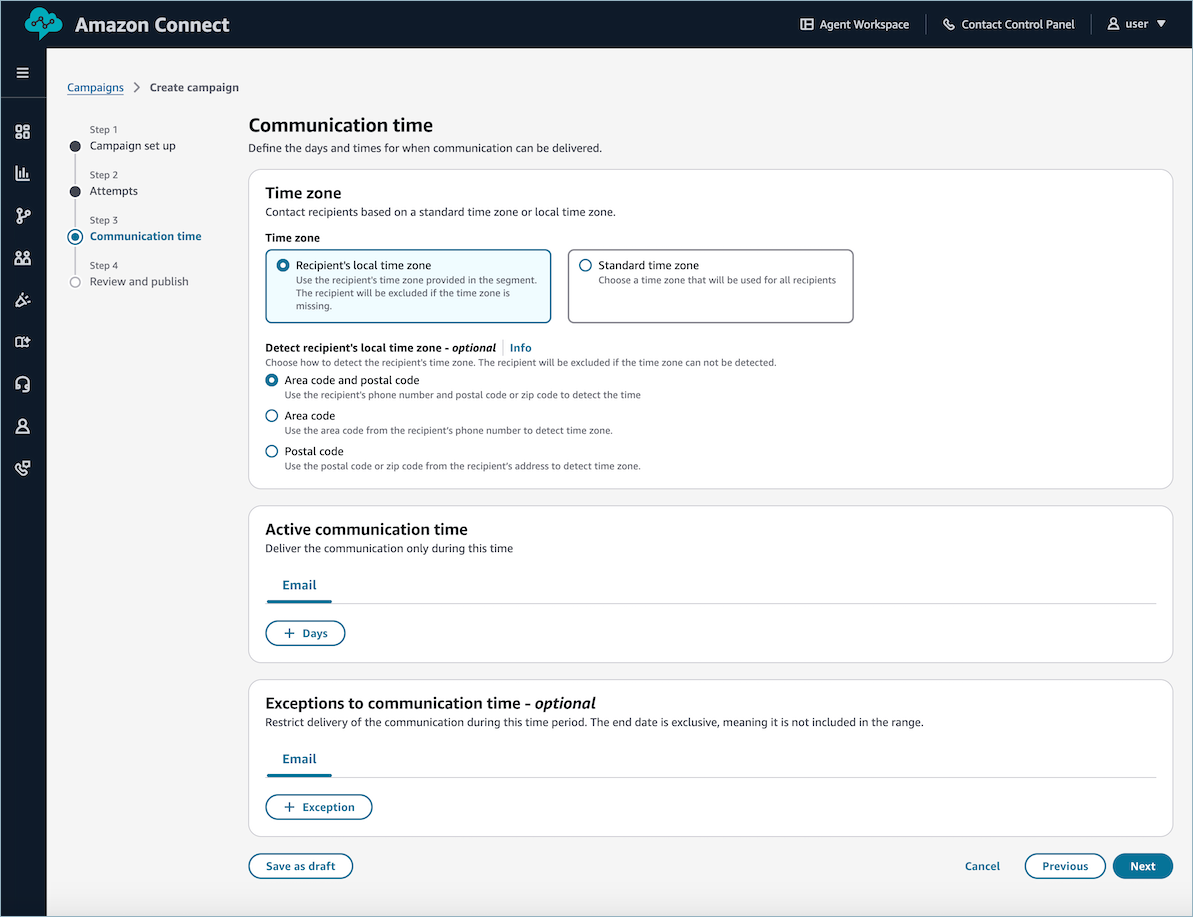This screenshot has width=1193, height=917.
Task: Click the Info link beside detect time zone
Action: tap(520, 347)
